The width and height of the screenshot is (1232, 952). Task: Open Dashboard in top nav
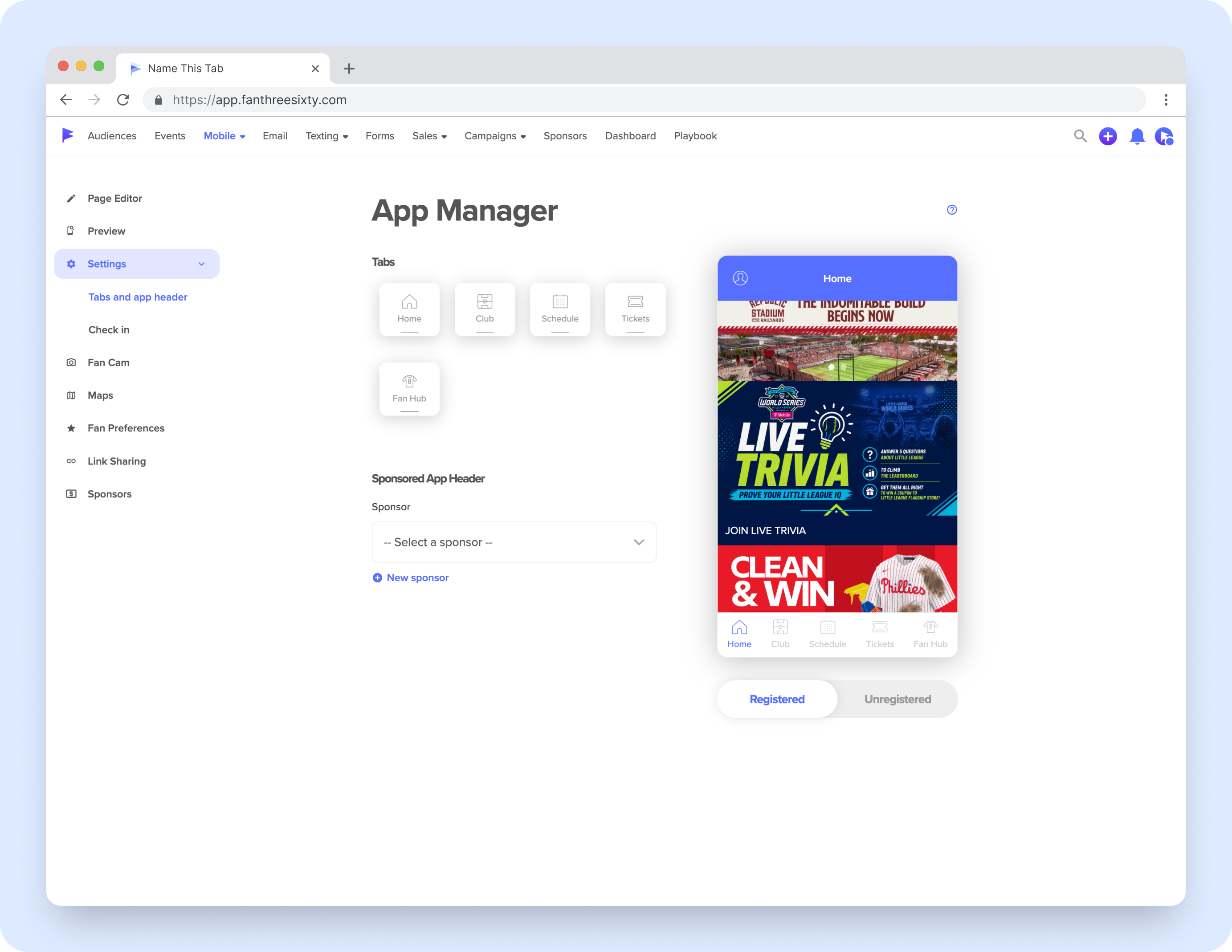pos(630,136)
